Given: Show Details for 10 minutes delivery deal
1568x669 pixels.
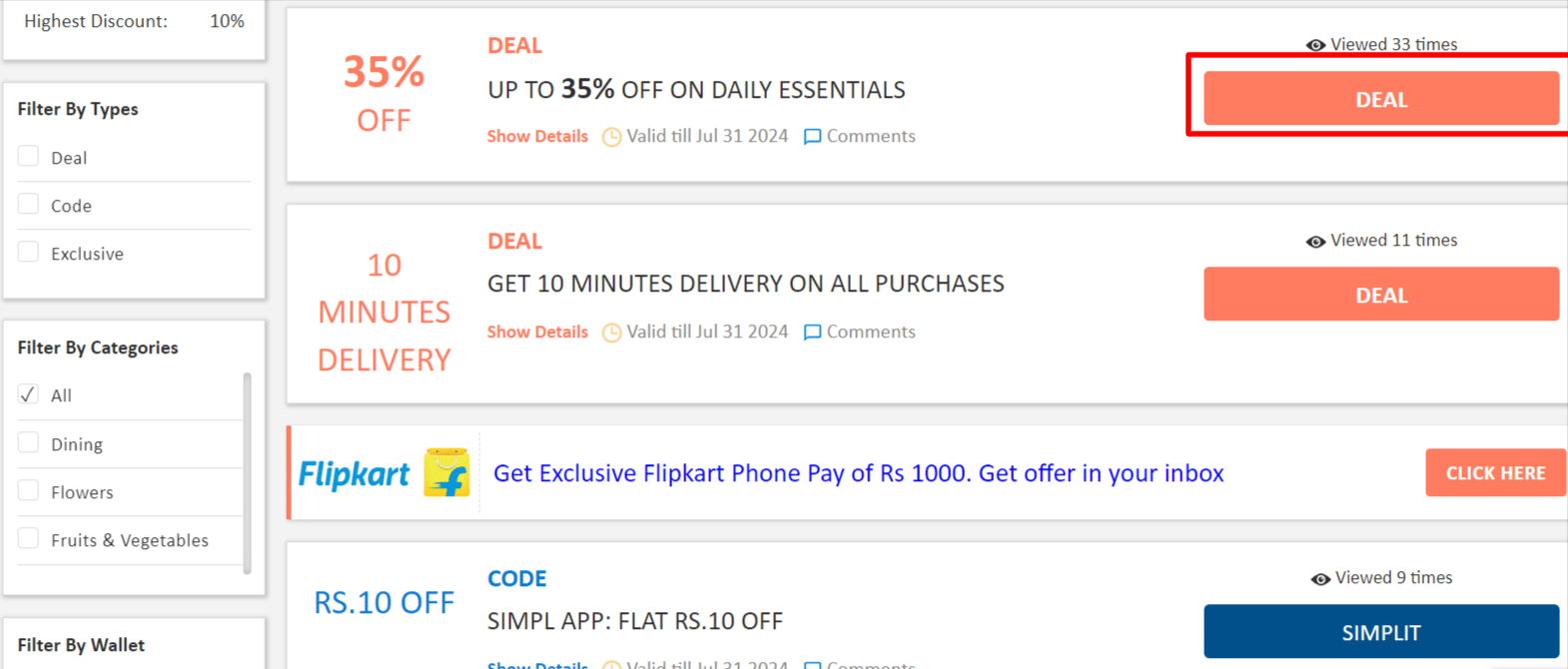Looking at the screenshot, I should (537, 333).
